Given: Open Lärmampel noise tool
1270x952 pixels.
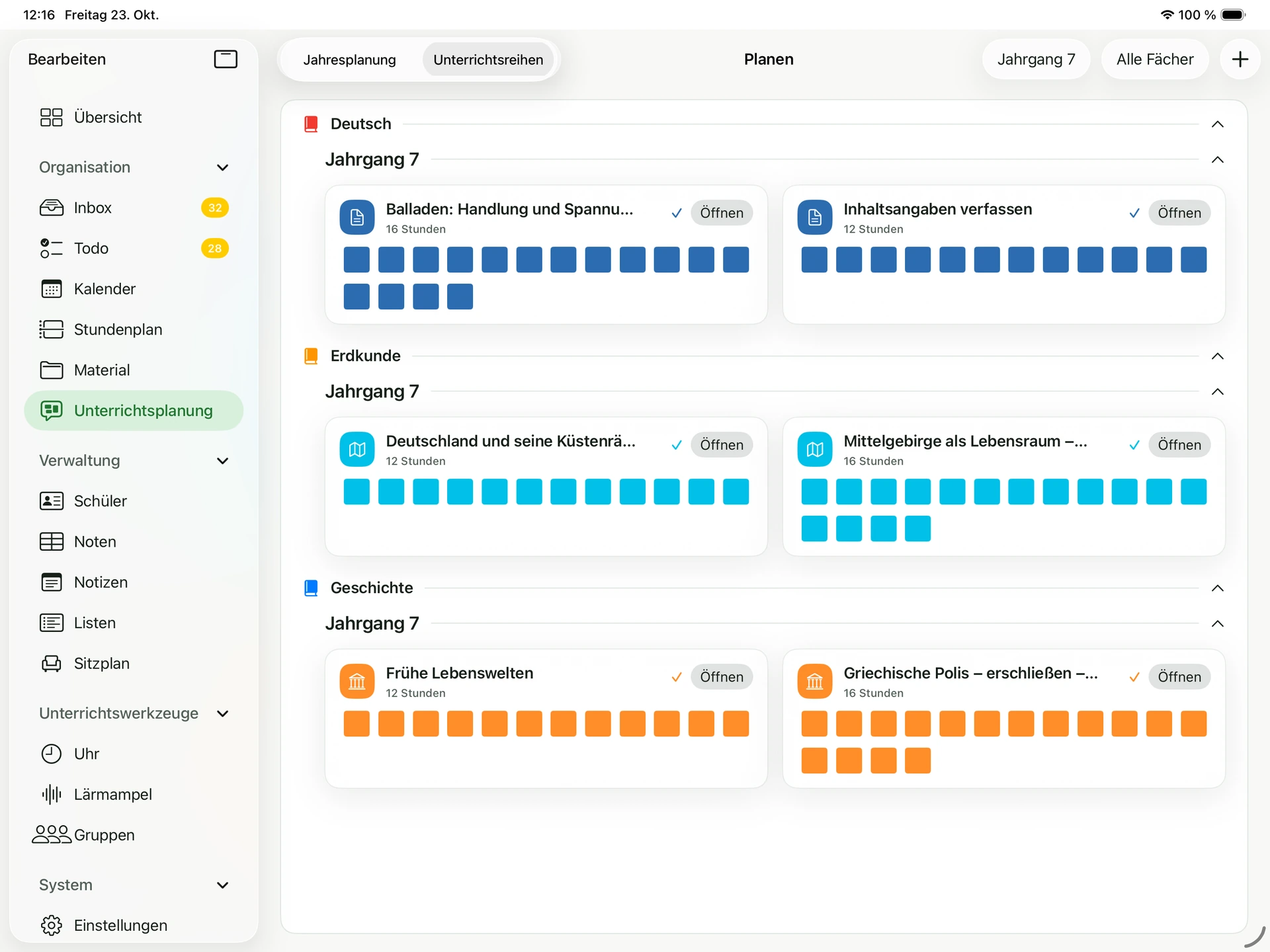Looking at the screenshot, I should 134,794.
